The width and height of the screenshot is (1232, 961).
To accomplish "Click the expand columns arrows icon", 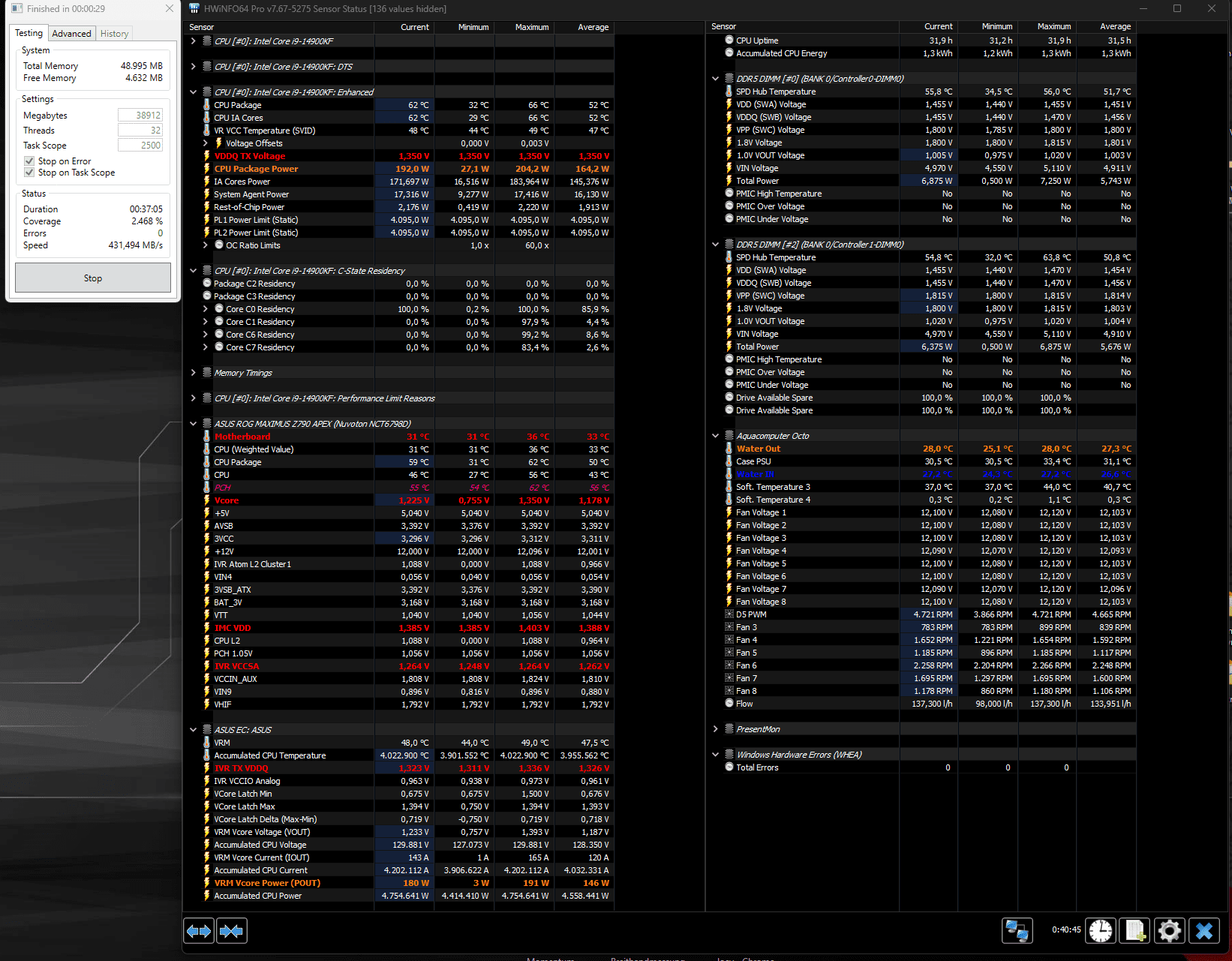I will [199, 931].
